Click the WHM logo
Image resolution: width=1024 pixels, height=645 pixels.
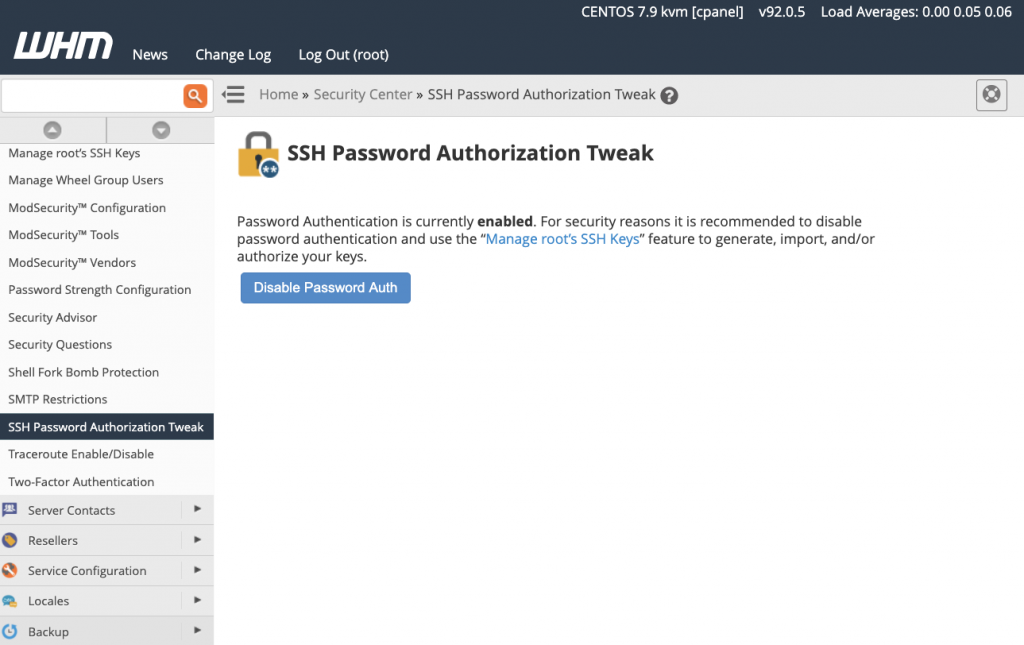[x=63, y=47]
